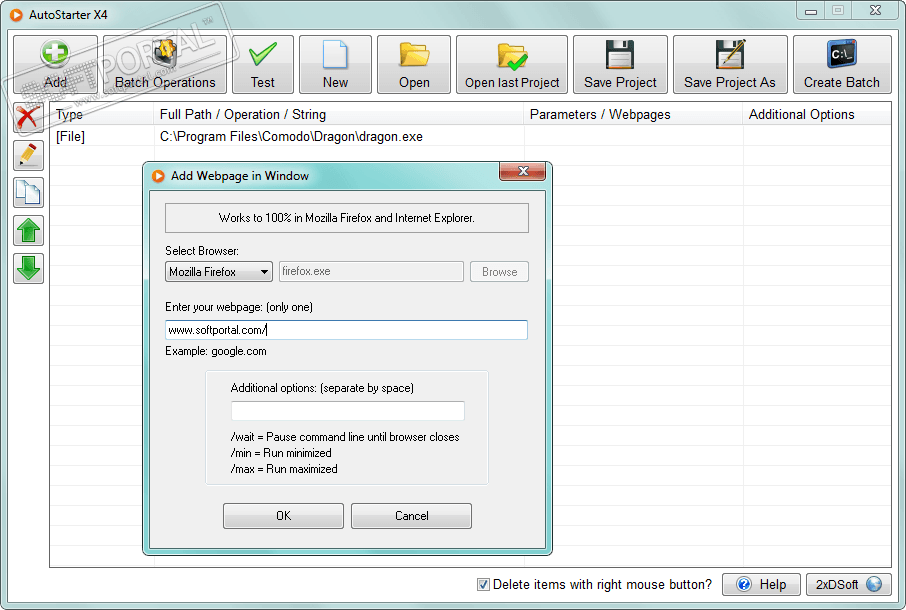This screenshot has width=906, height=610.
Task: Close the Add Webpage in Window dialog
Action: 523,171
